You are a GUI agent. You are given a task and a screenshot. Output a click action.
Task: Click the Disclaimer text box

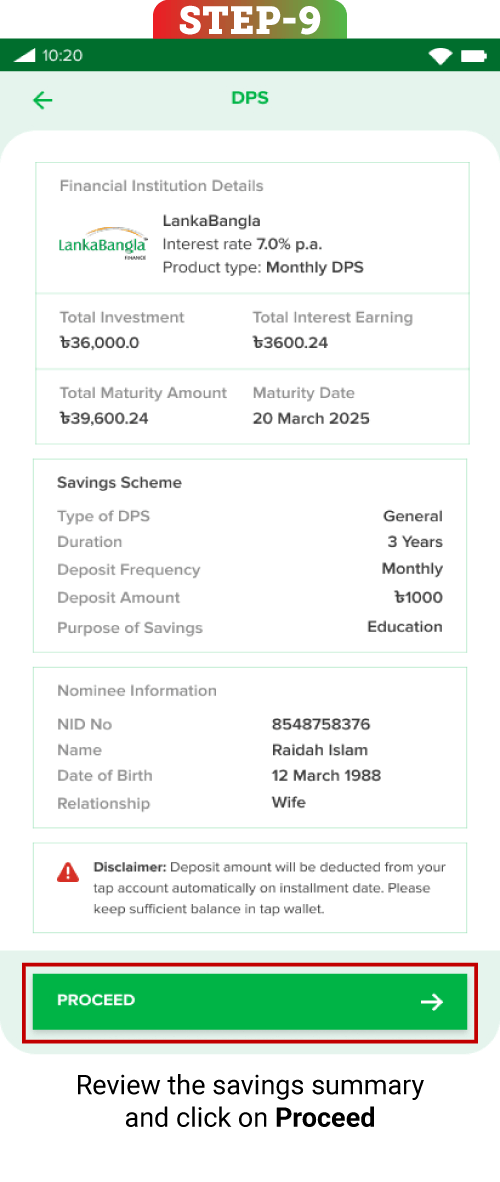click(250, 888)
